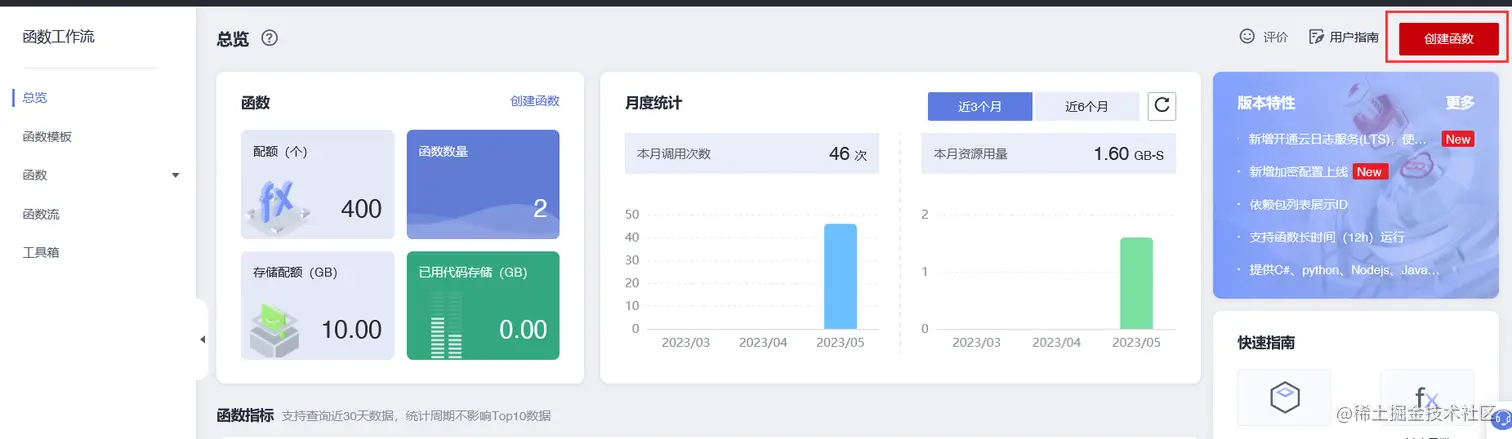This screenshot has height=439, width=1512.
Task: Click the 存储配额 value 10.00
Action: 352,329
